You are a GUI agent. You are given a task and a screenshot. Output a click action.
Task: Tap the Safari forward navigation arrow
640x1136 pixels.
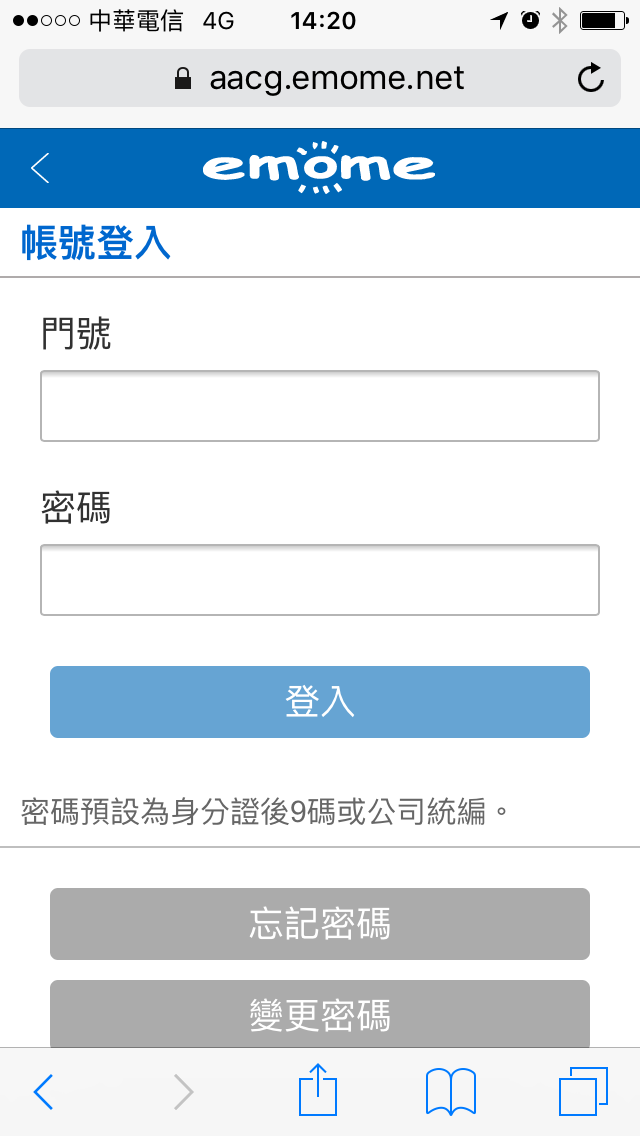[183, 1092]
